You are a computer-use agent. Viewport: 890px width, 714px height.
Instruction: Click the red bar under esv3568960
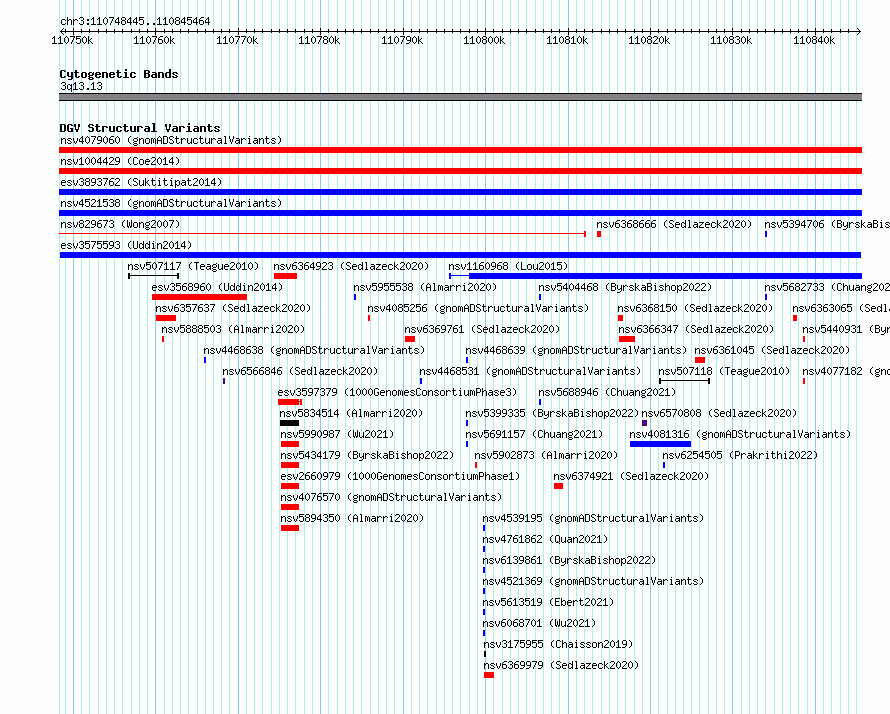click(x=199, y=297)
